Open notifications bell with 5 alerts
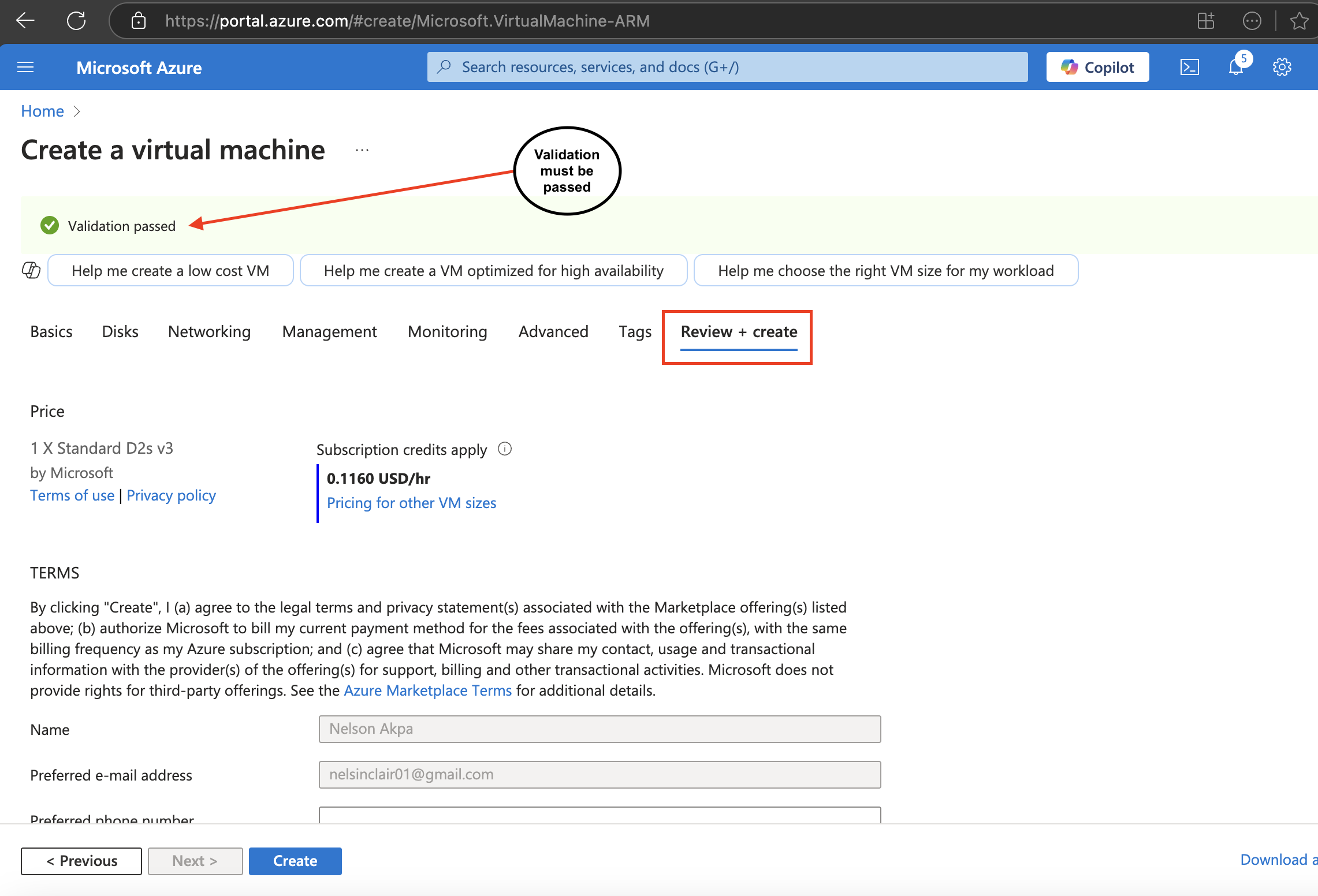Image resolution: width=1318 pixels, height=896 pixels. (x=1237, y=66)
